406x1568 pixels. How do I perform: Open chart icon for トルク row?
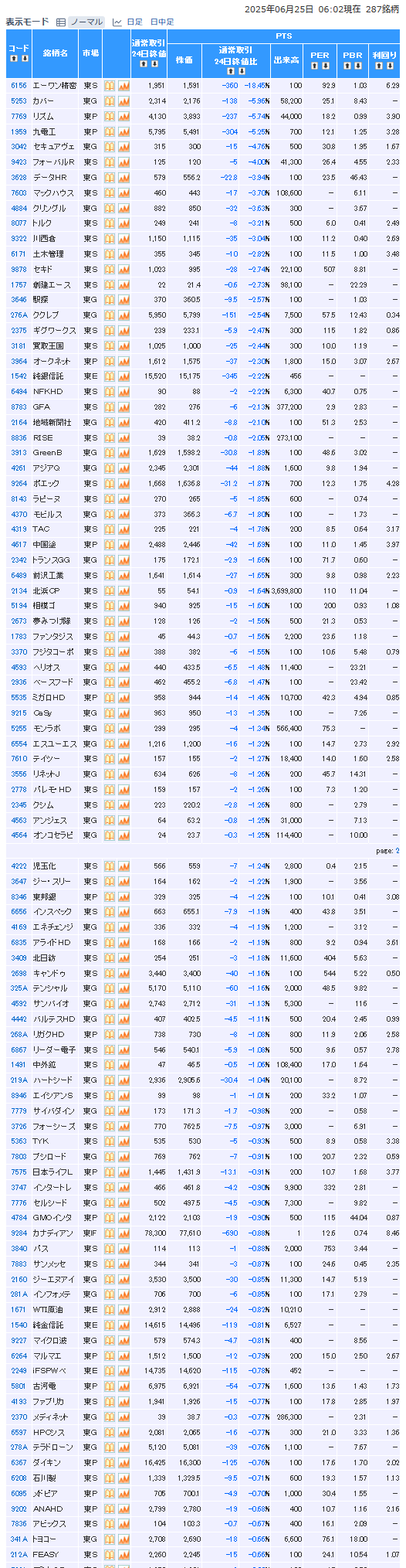tap(123, 223)
